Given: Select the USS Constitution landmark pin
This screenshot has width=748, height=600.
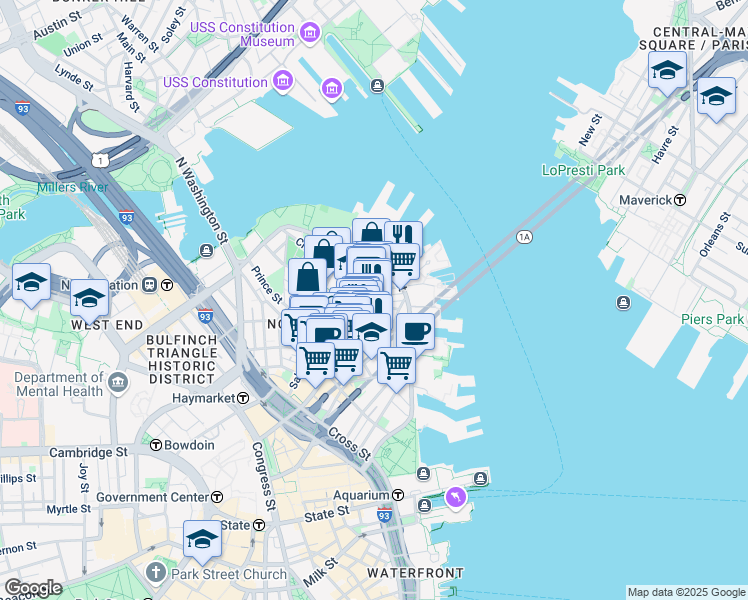Looking at the screenshot, I should pyautogui.click(x=283, y=81).
